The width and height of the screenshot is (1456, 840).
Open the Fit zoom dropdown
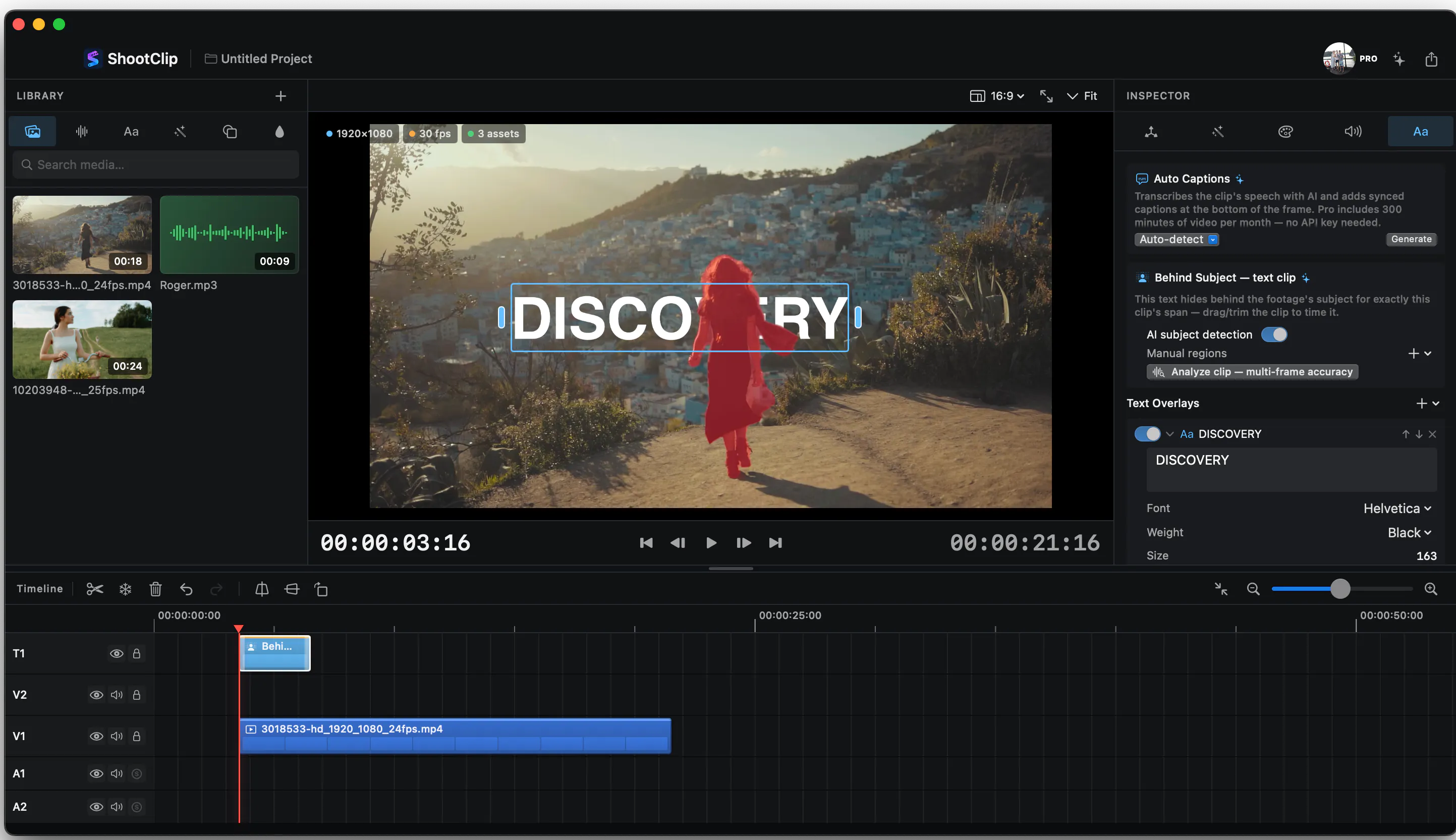[x=1082, y=96]
